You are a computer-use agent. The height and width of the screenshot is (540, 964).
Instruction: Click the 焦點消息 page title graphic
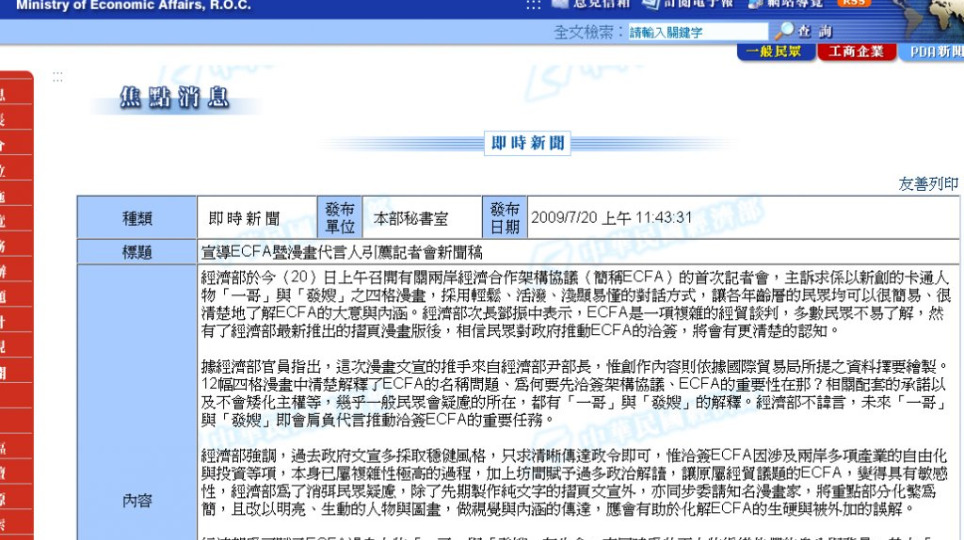pos(174,98)
